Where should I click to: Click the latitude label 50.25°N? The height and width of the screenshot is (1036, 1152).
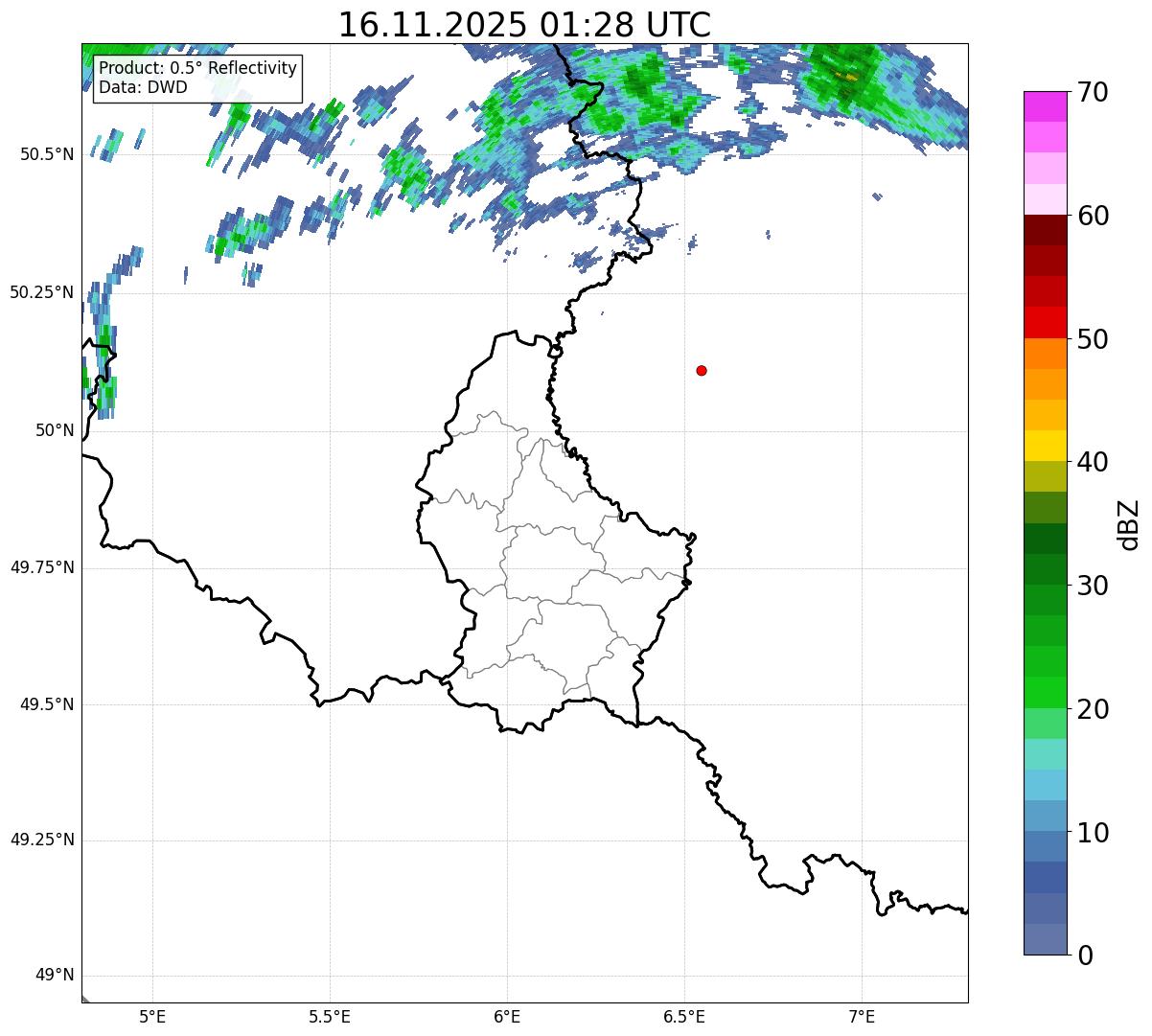coord(42,292)
